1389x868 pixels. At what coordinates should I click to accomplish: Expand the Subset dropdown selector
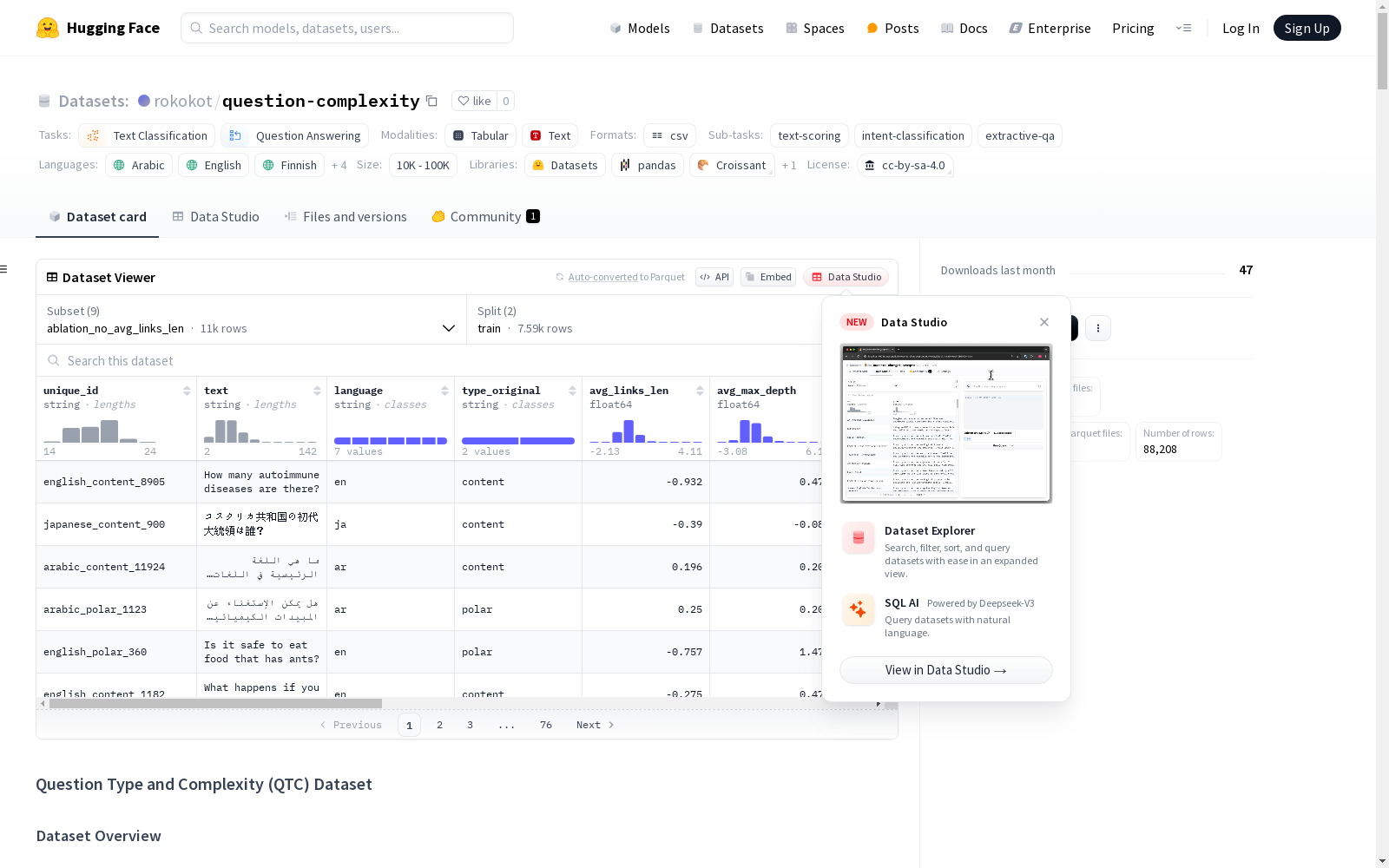tap(251, 319)
